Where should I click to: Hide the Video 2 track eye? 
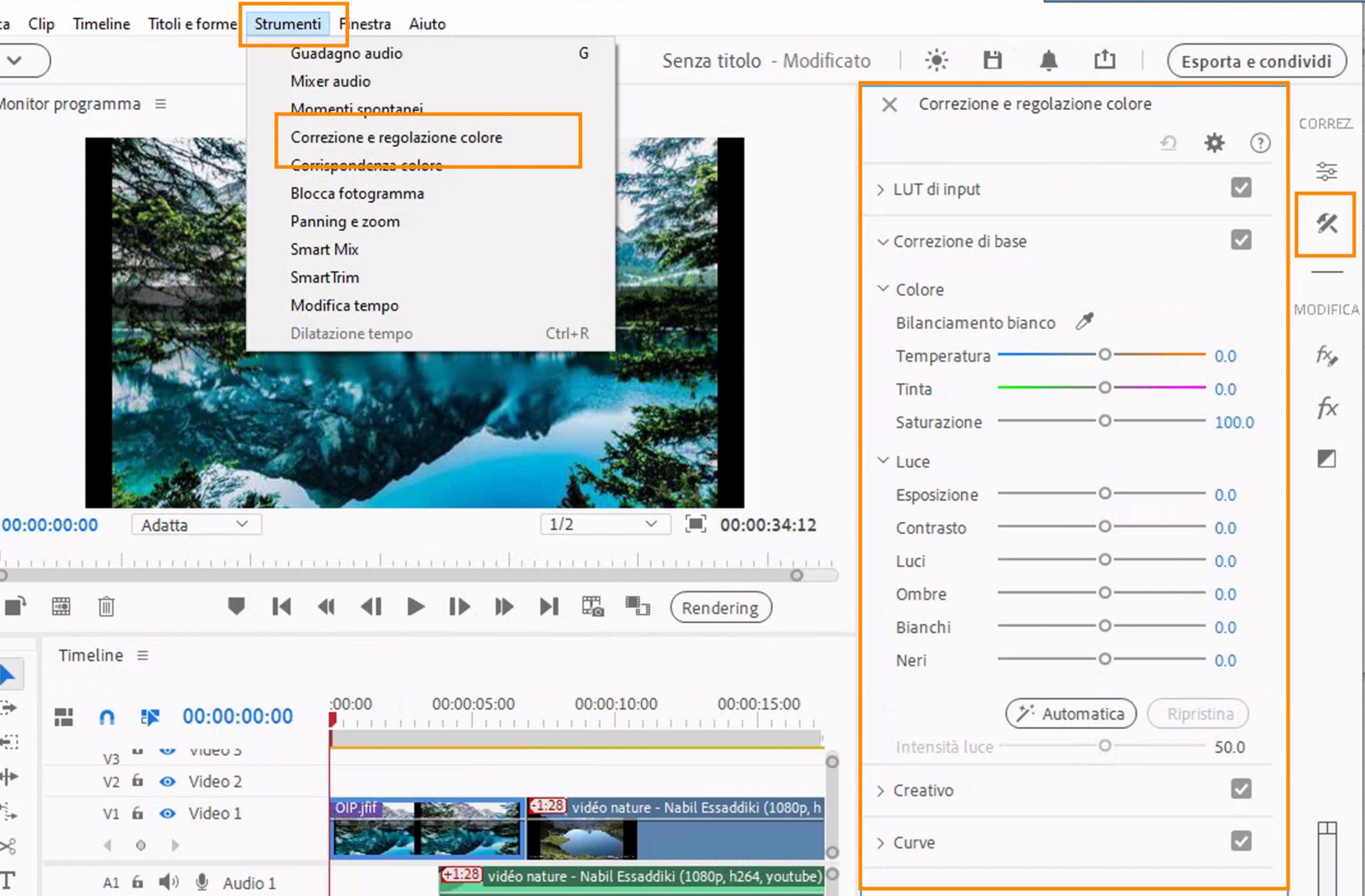pos(167,782)
